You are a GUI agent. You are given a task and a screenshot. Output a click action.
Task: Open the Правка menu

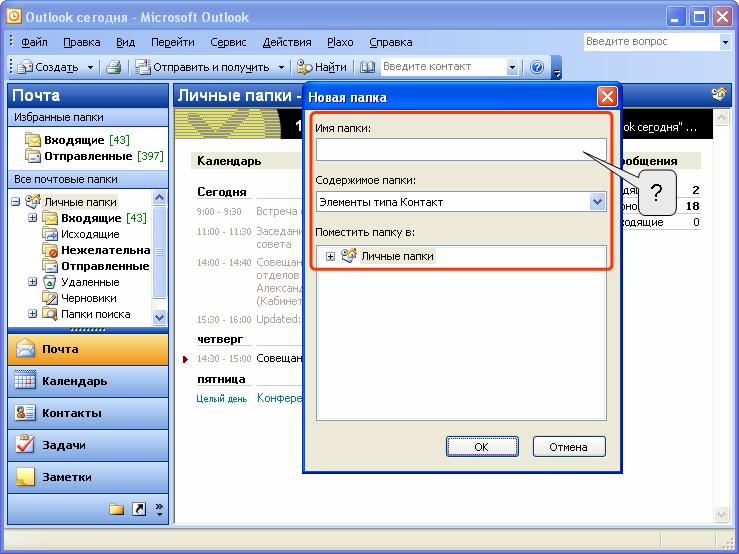pyautogui.click(x=82, y=42)
